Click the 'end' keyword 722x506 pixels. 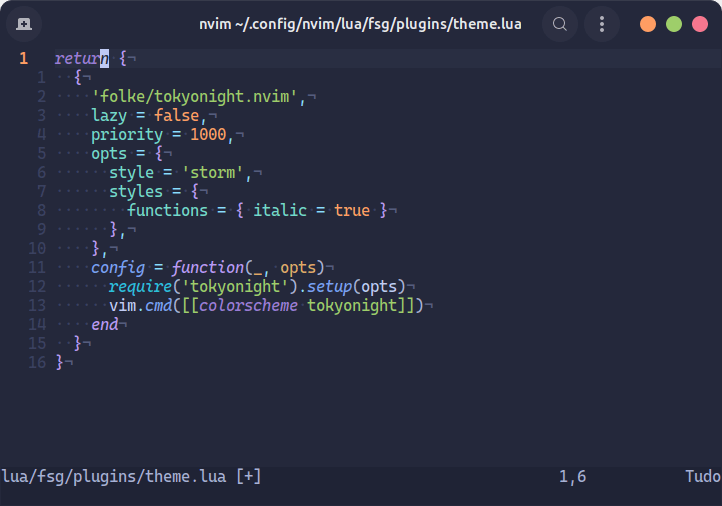105,325
